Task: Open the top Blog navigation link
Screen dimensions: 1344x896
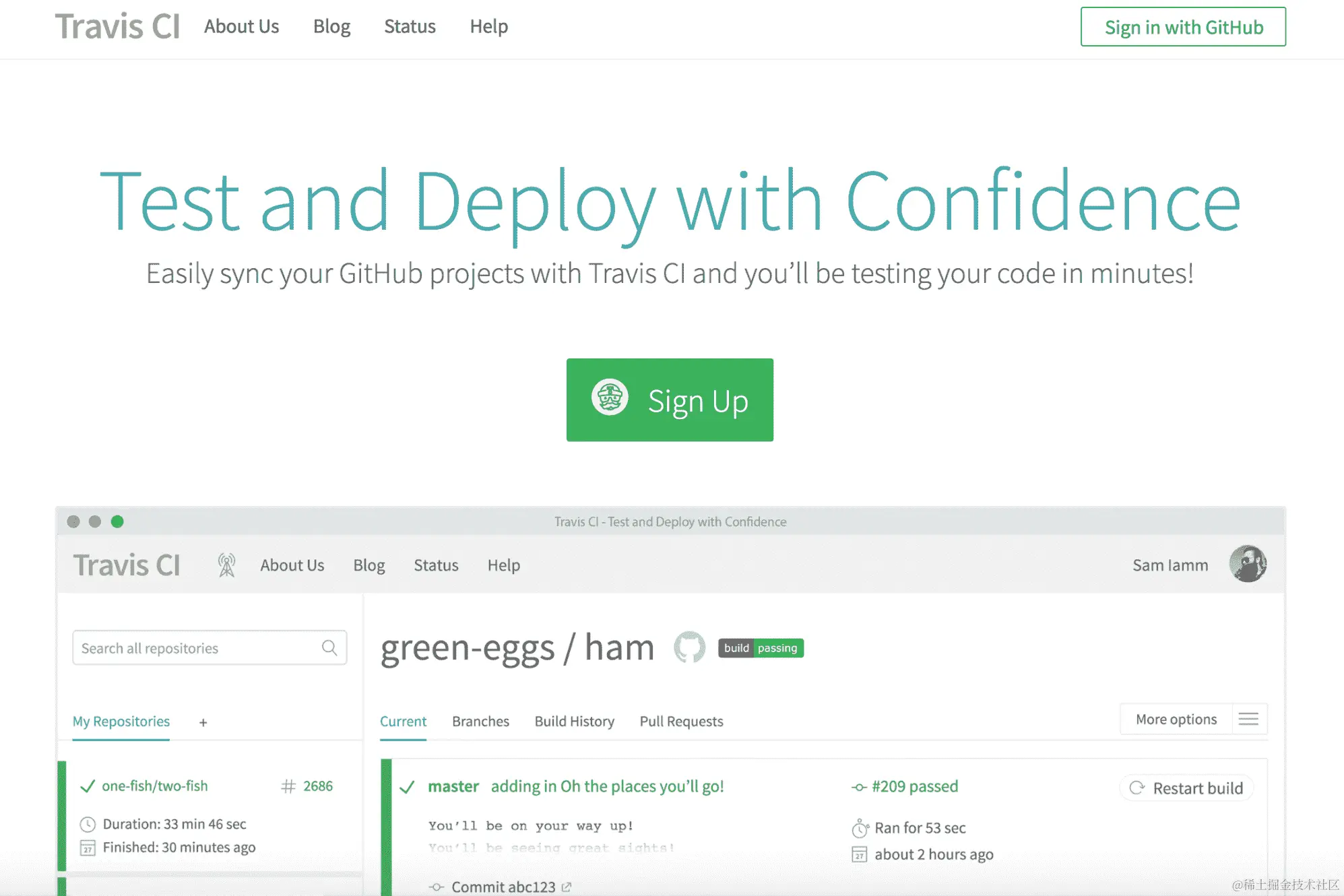Action: click(331, 26)
